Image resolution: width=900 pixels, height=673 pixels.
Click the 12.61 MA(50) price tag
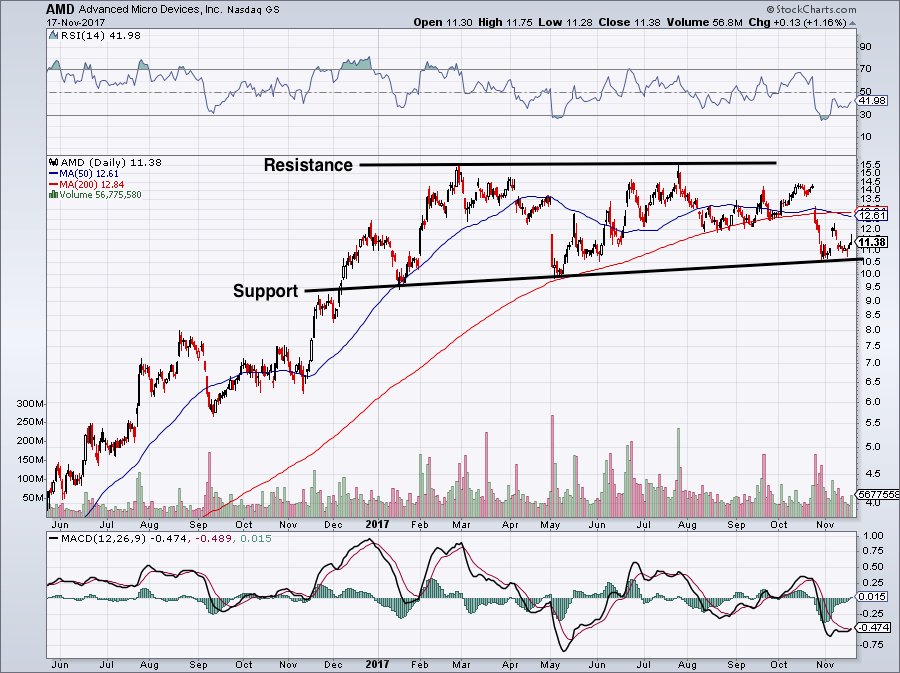click(x=872, y=215)
